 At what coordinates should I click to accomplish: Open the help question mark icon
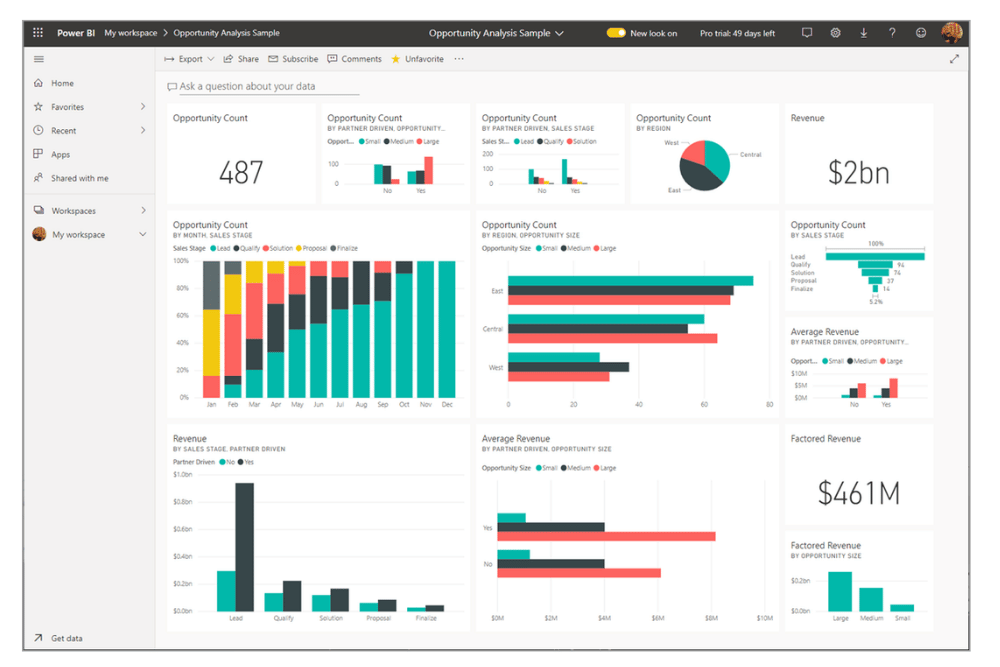click(892, 33)
